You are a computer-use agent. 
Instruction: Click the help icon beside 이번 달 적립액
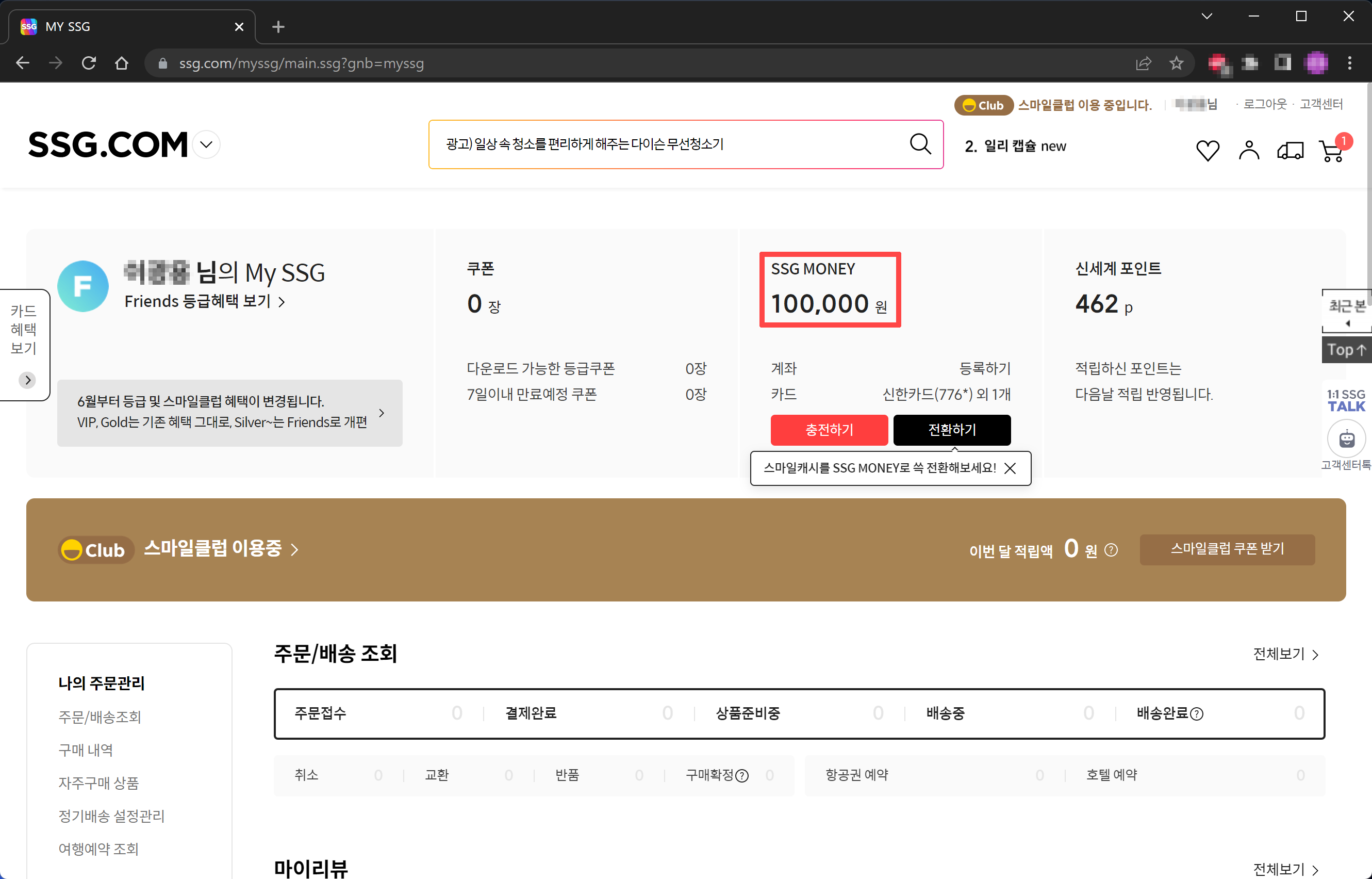coord(1111,550)
